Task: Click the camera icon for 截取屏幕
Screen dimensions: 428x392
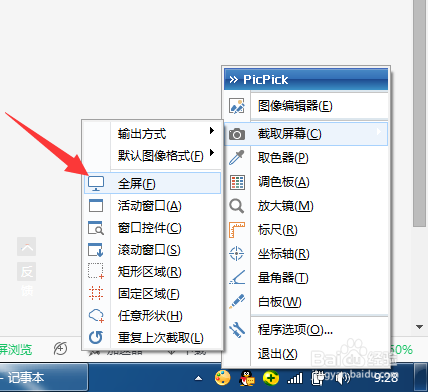Action: (237, 134)
